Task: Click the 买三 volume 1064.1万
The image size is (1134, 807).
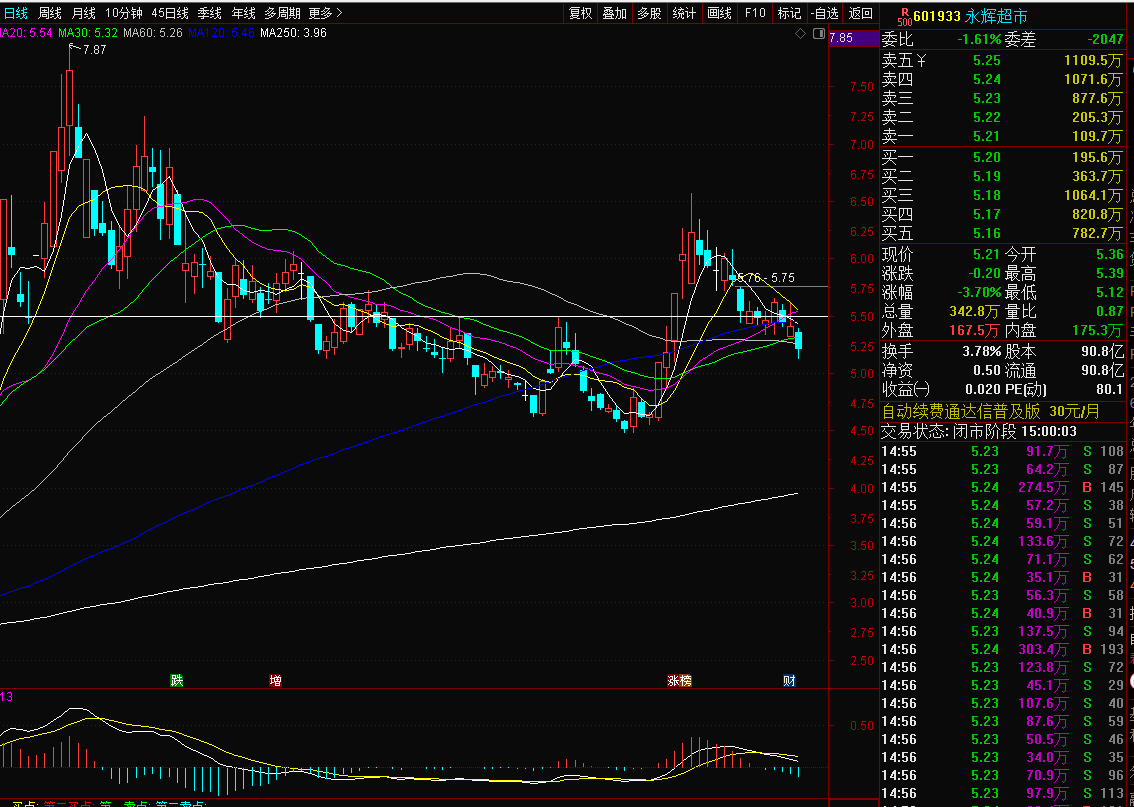Action: click(1093, 196)
